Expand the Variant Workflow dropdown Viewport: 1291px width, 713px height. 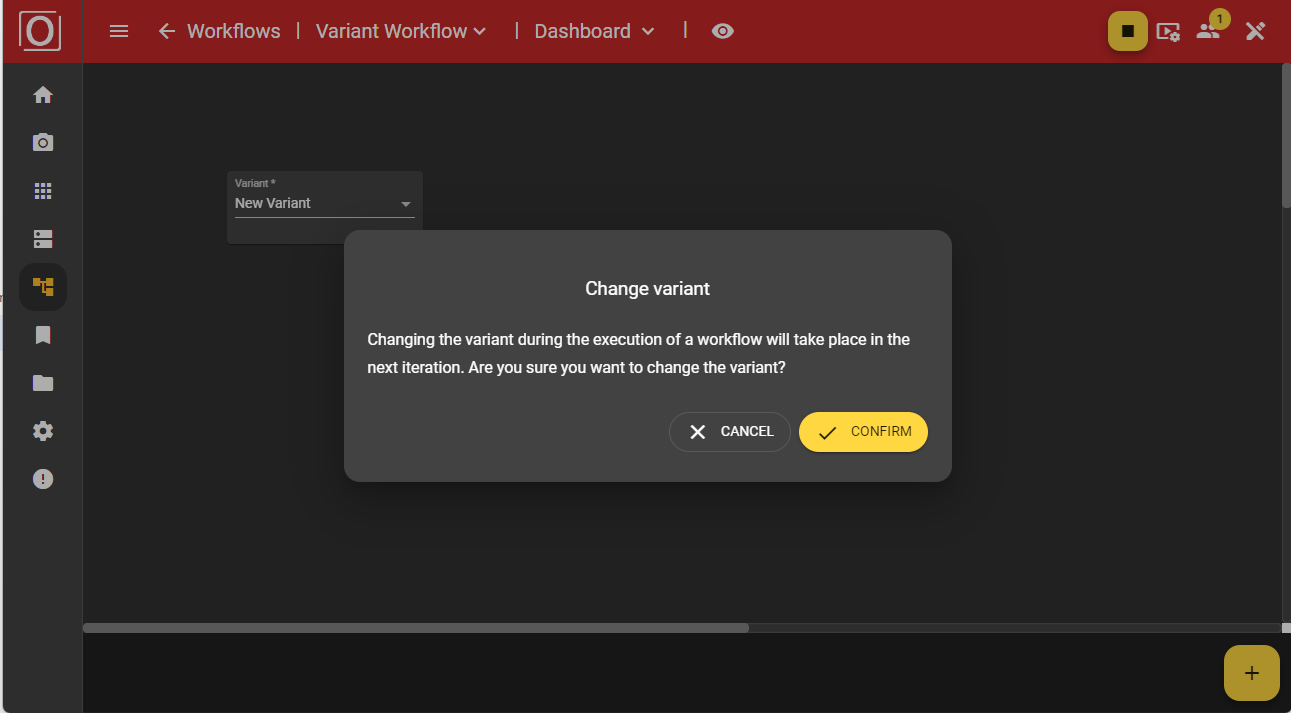coord(399,31)
